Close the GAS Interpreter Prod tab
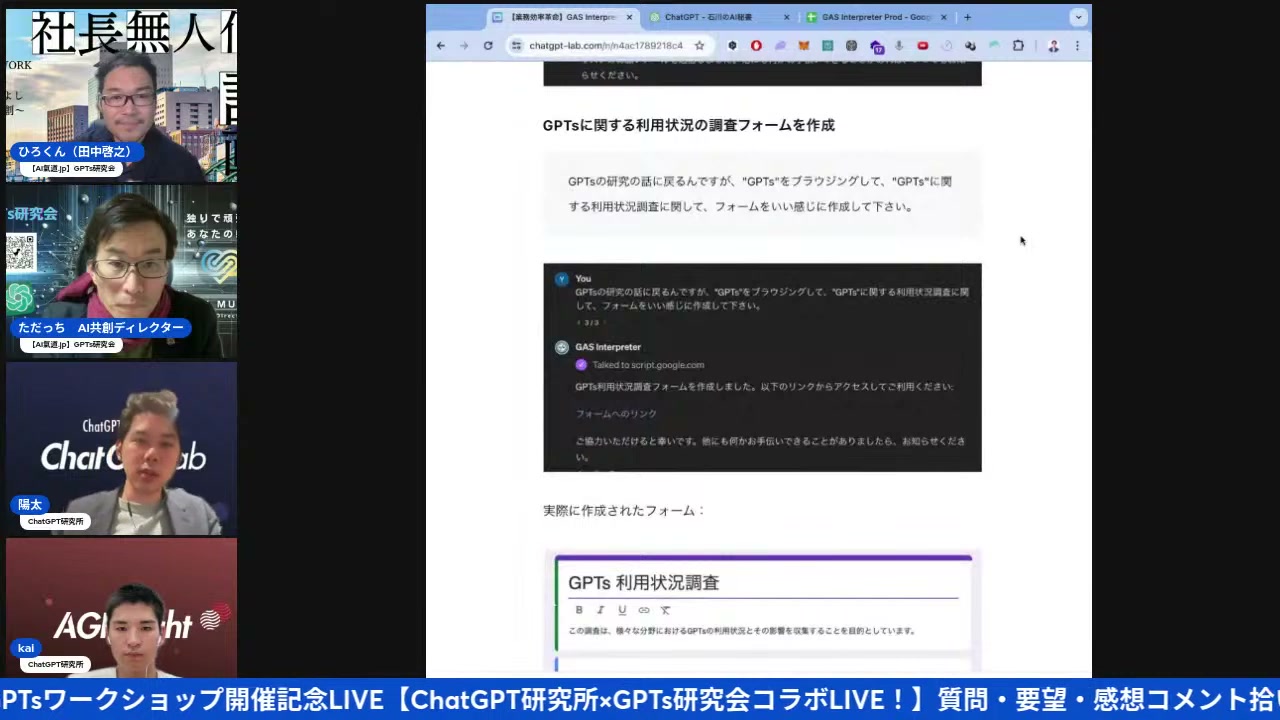 943,17
